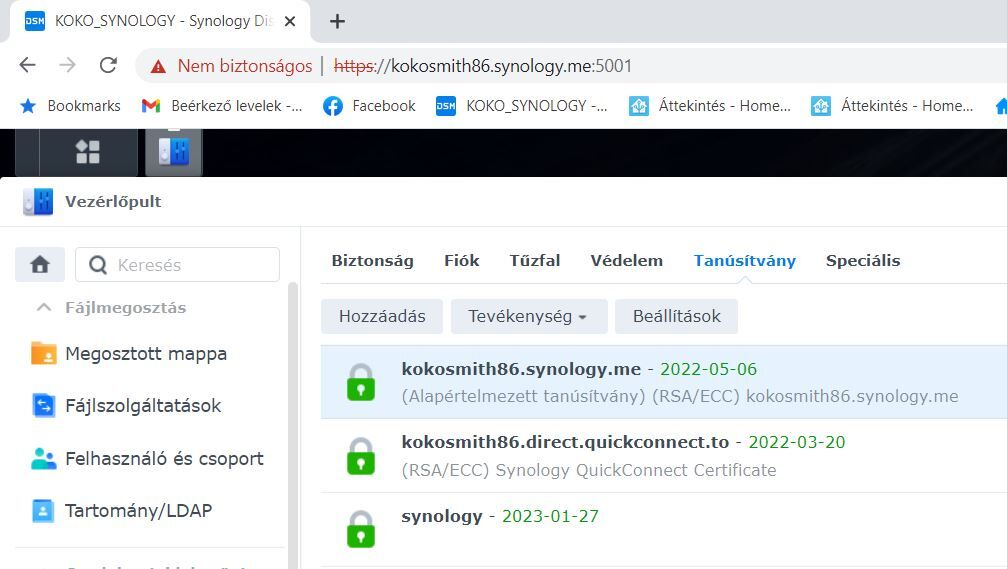This screenshot has height=569, width=1007.
Task: Open the Facebook bookmark
Action: [369, 106]
